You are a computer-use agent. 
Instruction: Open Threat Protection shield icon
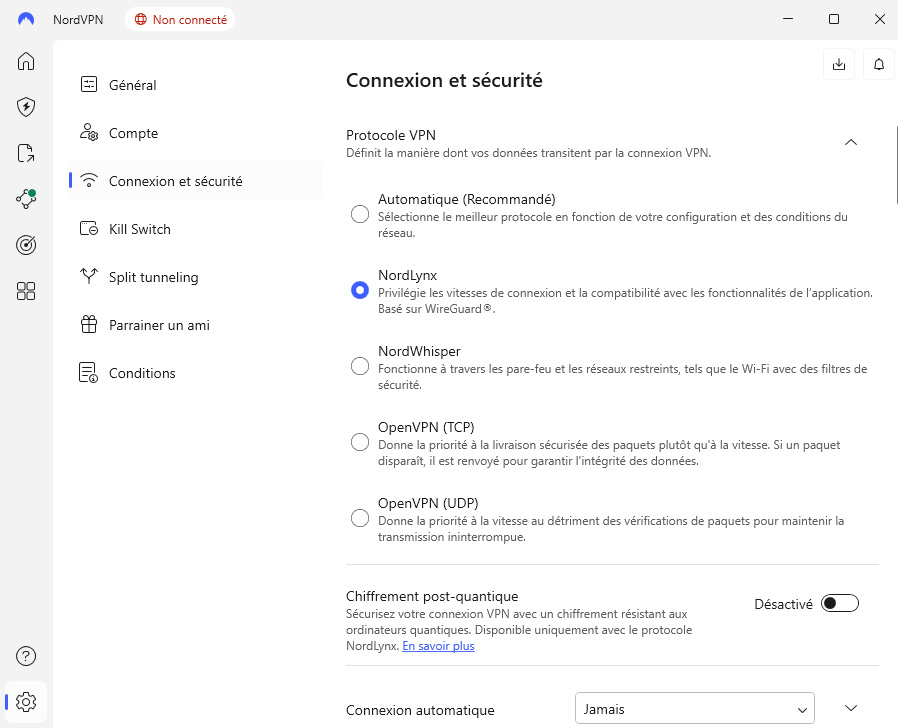pos(26,107)
